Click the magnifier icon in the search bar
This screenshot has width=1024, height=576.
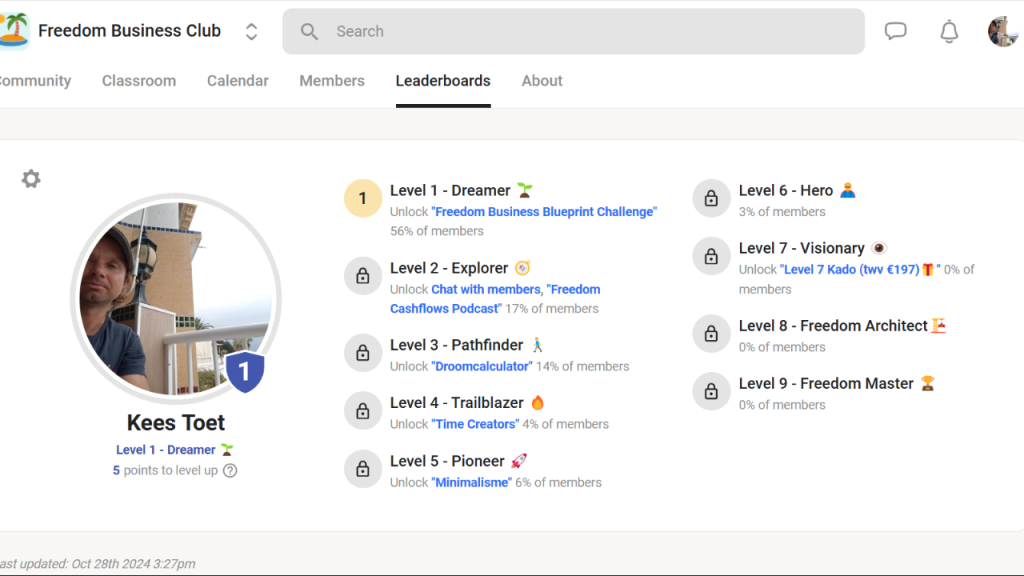(x=310, y=31)
